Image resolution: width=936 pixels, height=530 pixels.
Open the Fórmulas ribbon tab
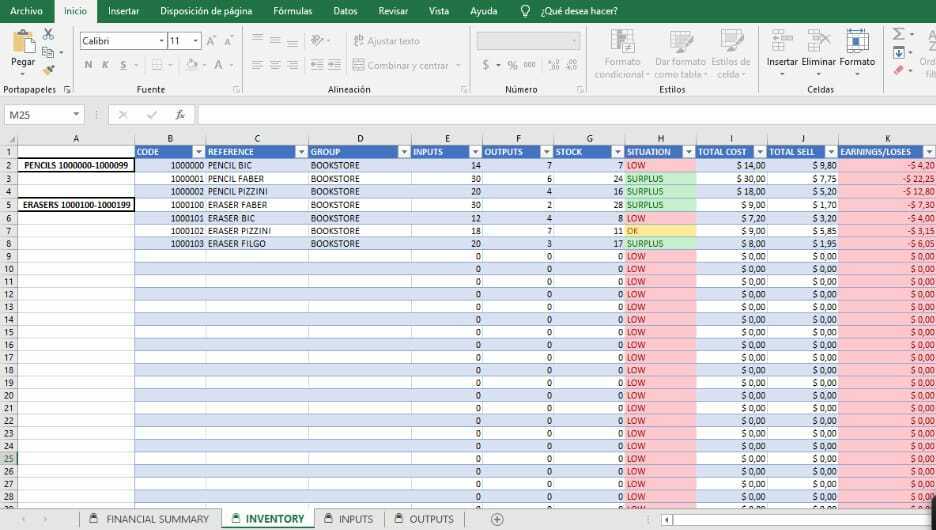pos(292,11)
